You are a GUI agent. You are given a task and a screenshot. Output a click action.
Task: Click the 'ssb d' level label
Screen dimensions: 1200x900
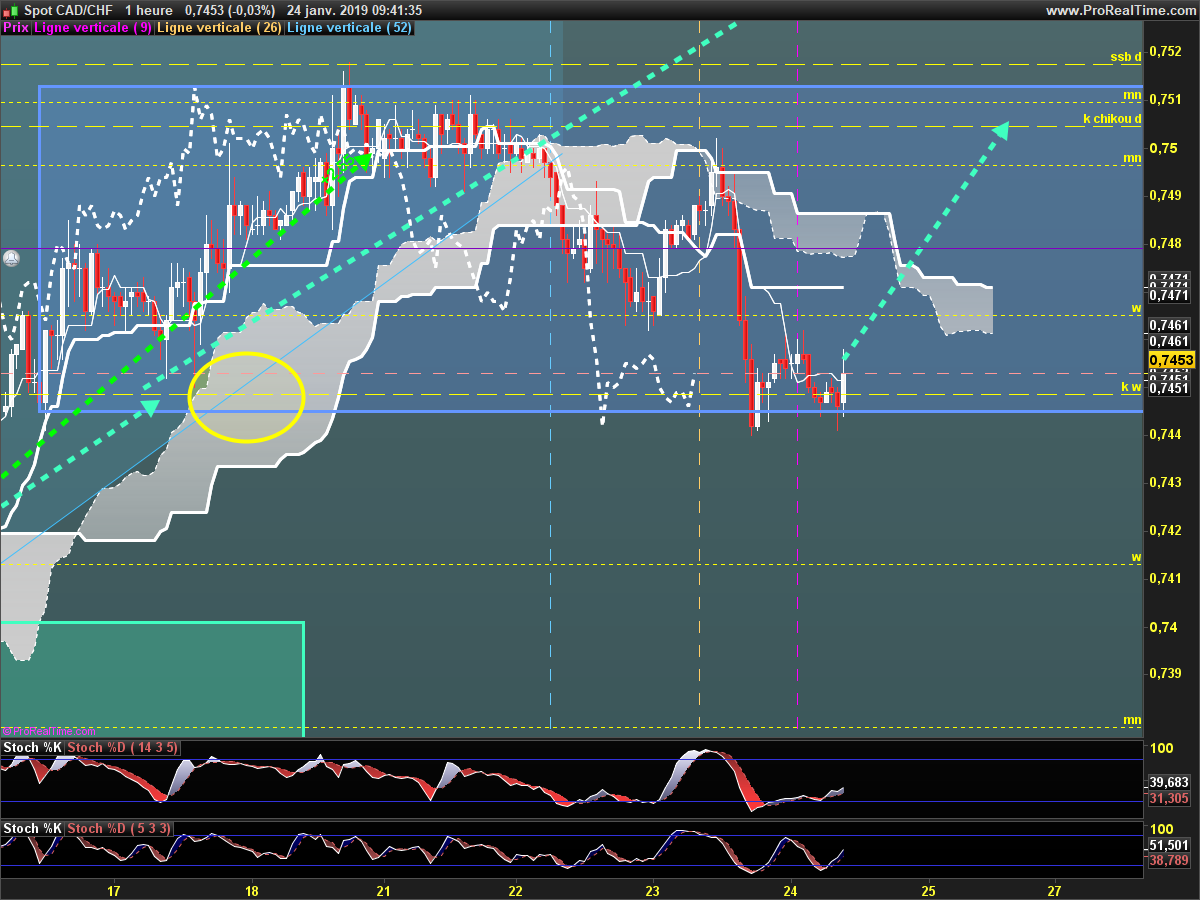click(1125, 57)
